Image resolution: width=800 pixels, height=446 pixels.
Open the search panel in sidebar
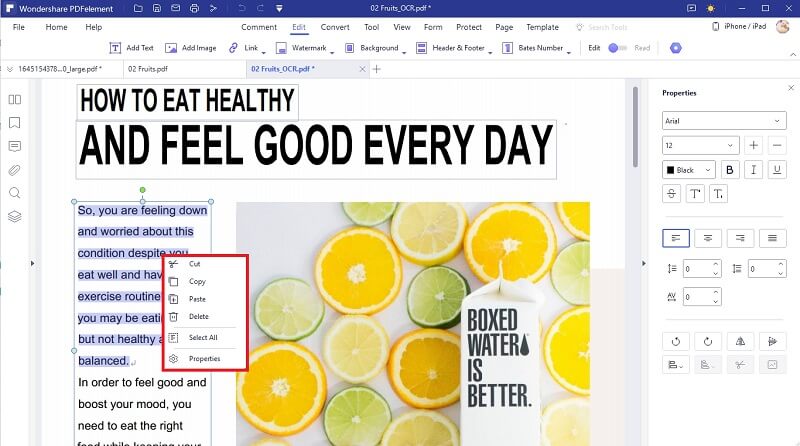point(15,193)
